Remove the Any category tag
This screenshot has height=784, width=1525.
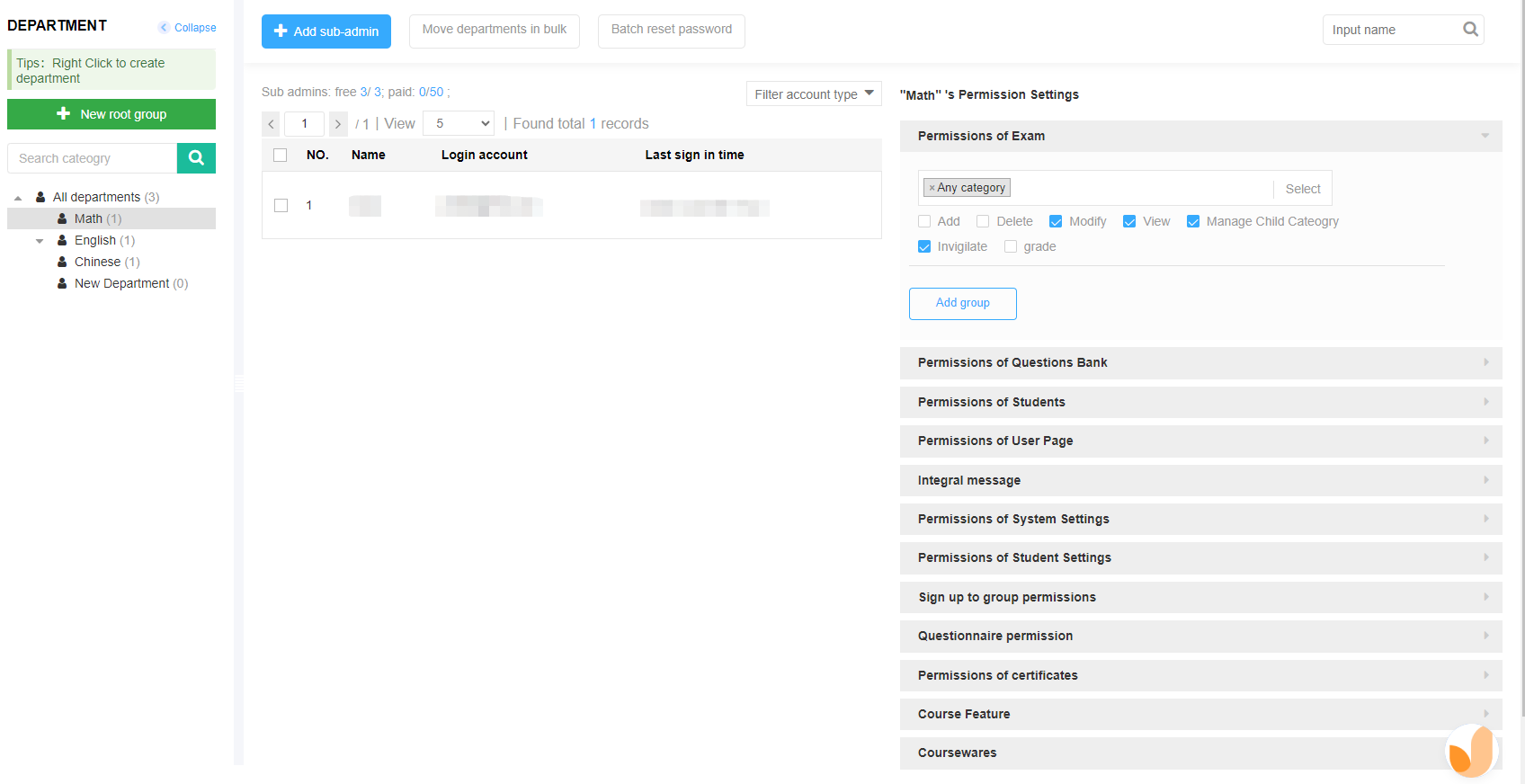932,188
